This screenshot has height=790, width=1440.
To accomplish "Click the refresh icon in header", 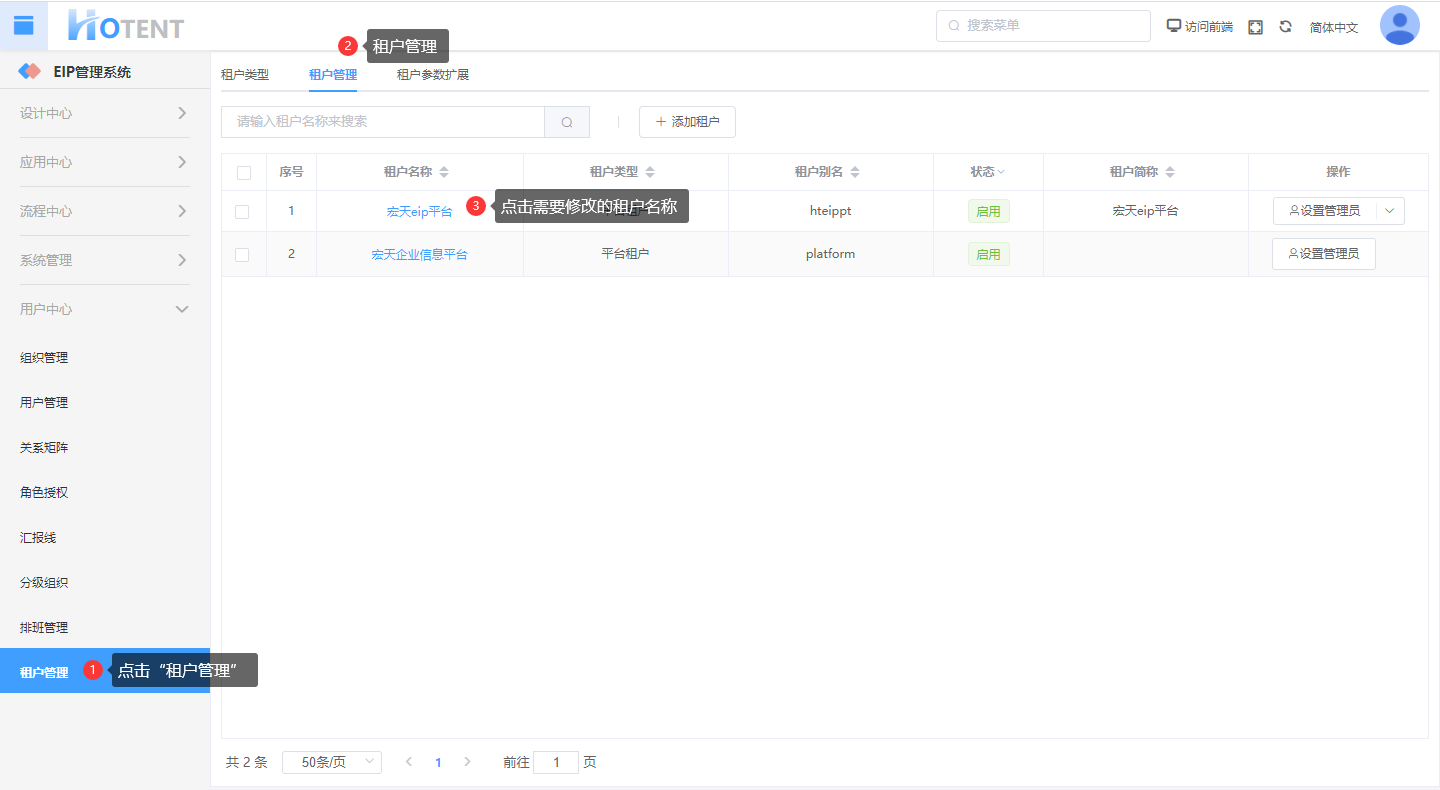I will [x=1285, y=27].
